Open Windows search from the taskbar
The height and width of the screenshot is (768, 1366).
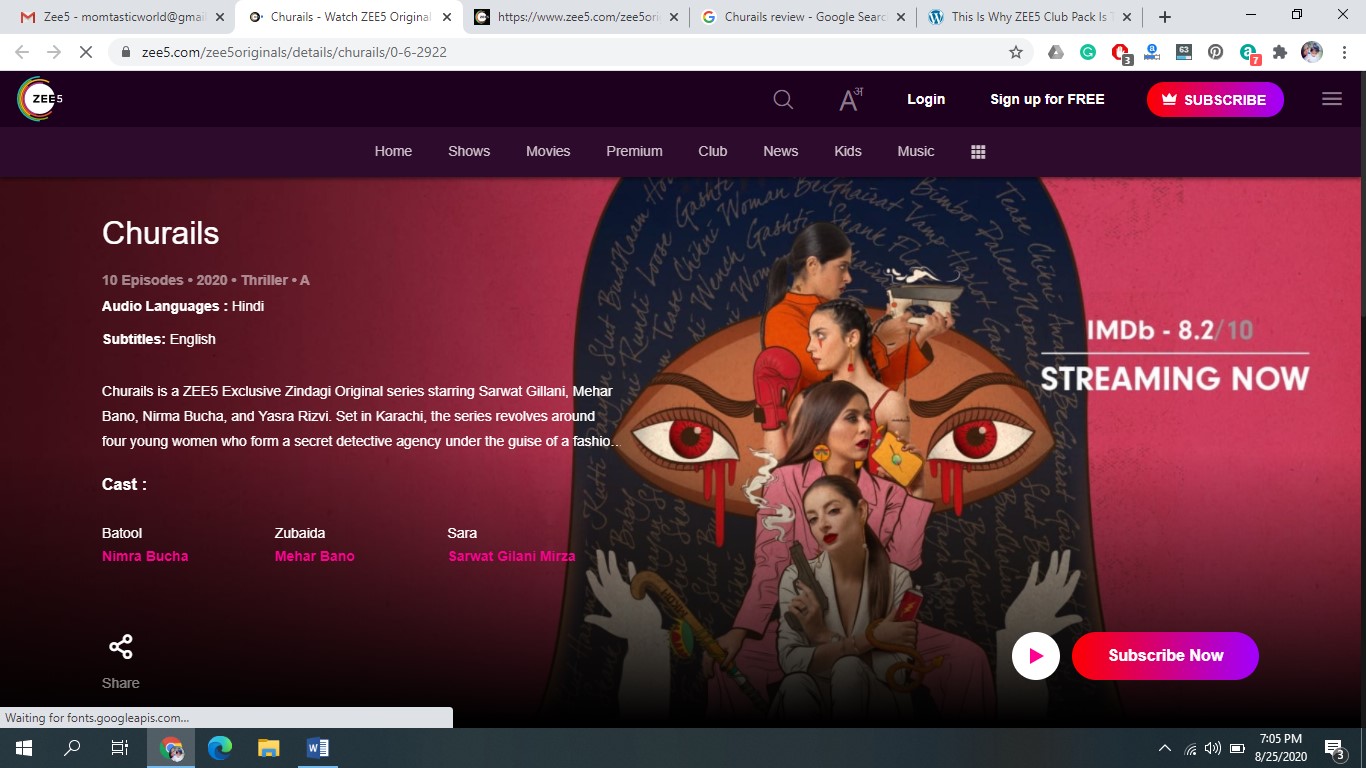(72, 748)
